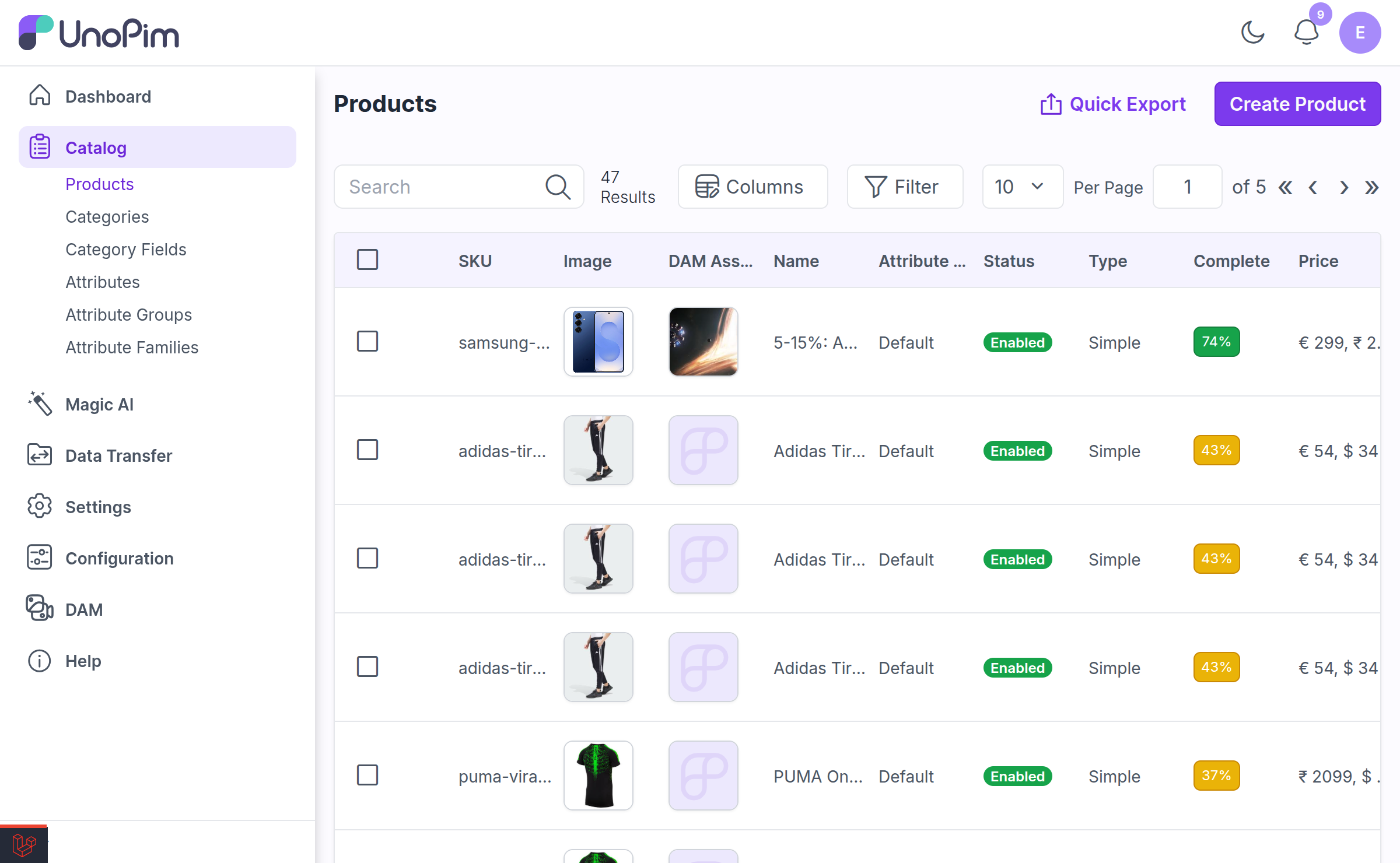Click DAM placeholder in first Adidas row

(703, 450)
